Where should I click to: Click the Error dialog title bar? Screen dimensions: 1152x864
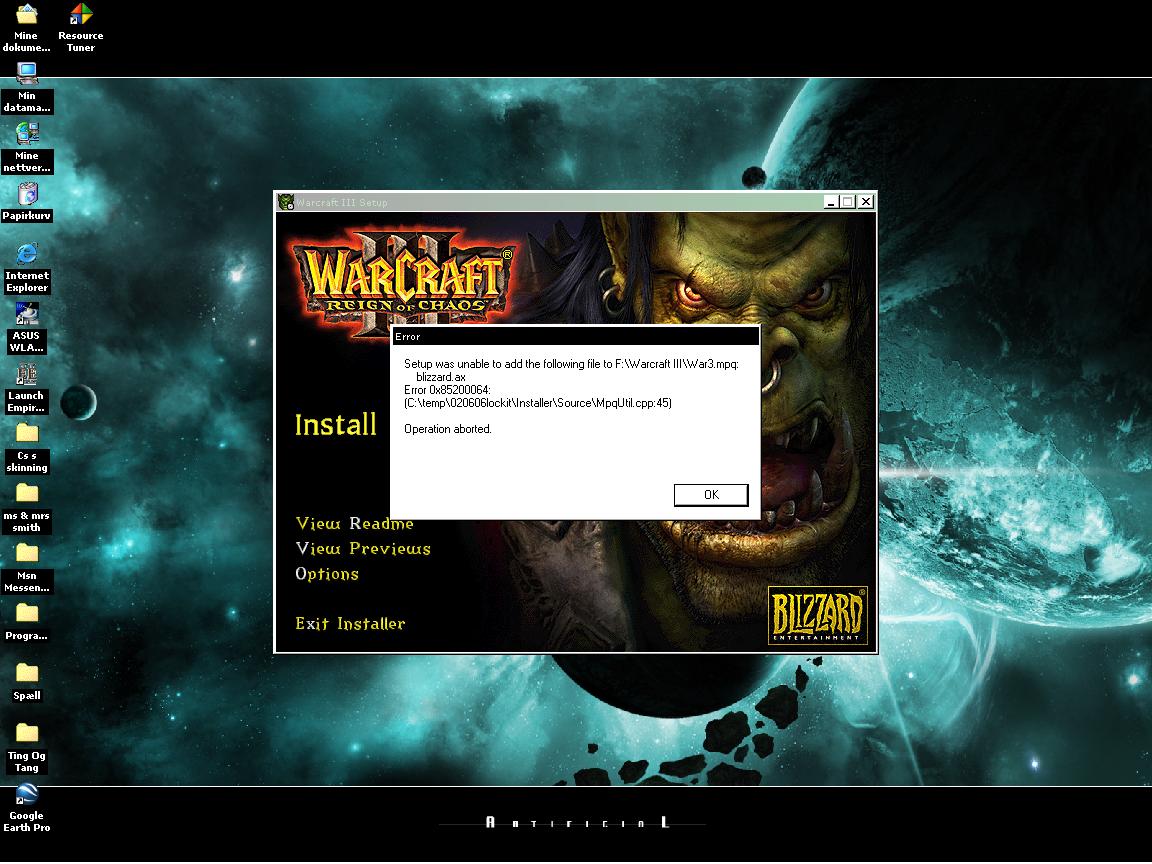[575, 336]
